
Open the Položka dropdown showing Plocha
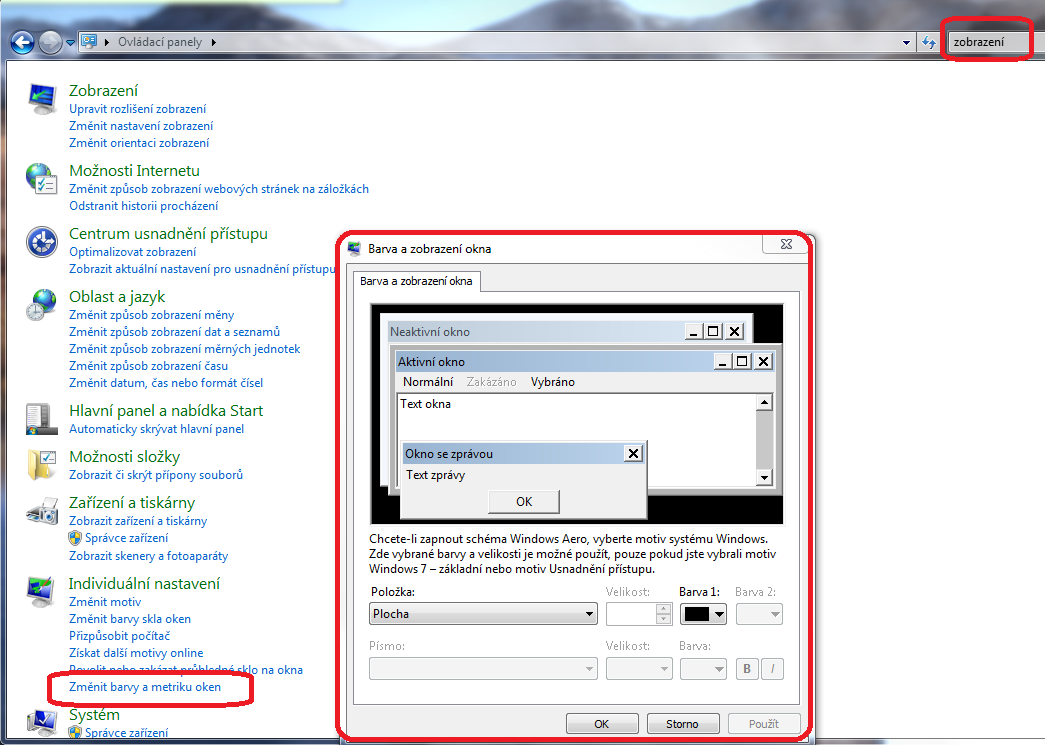[483, 614]
